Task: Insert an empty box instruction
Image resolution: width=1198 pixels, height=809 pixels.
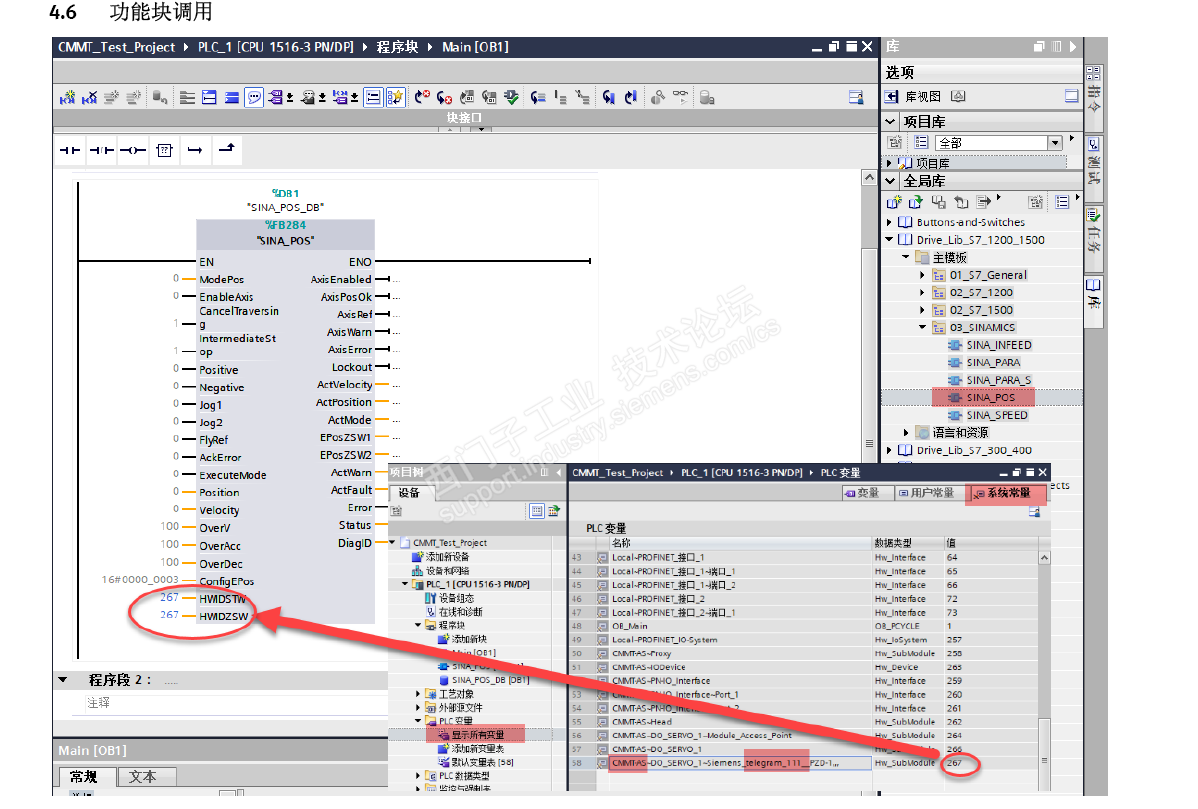Action: (164, 150)
